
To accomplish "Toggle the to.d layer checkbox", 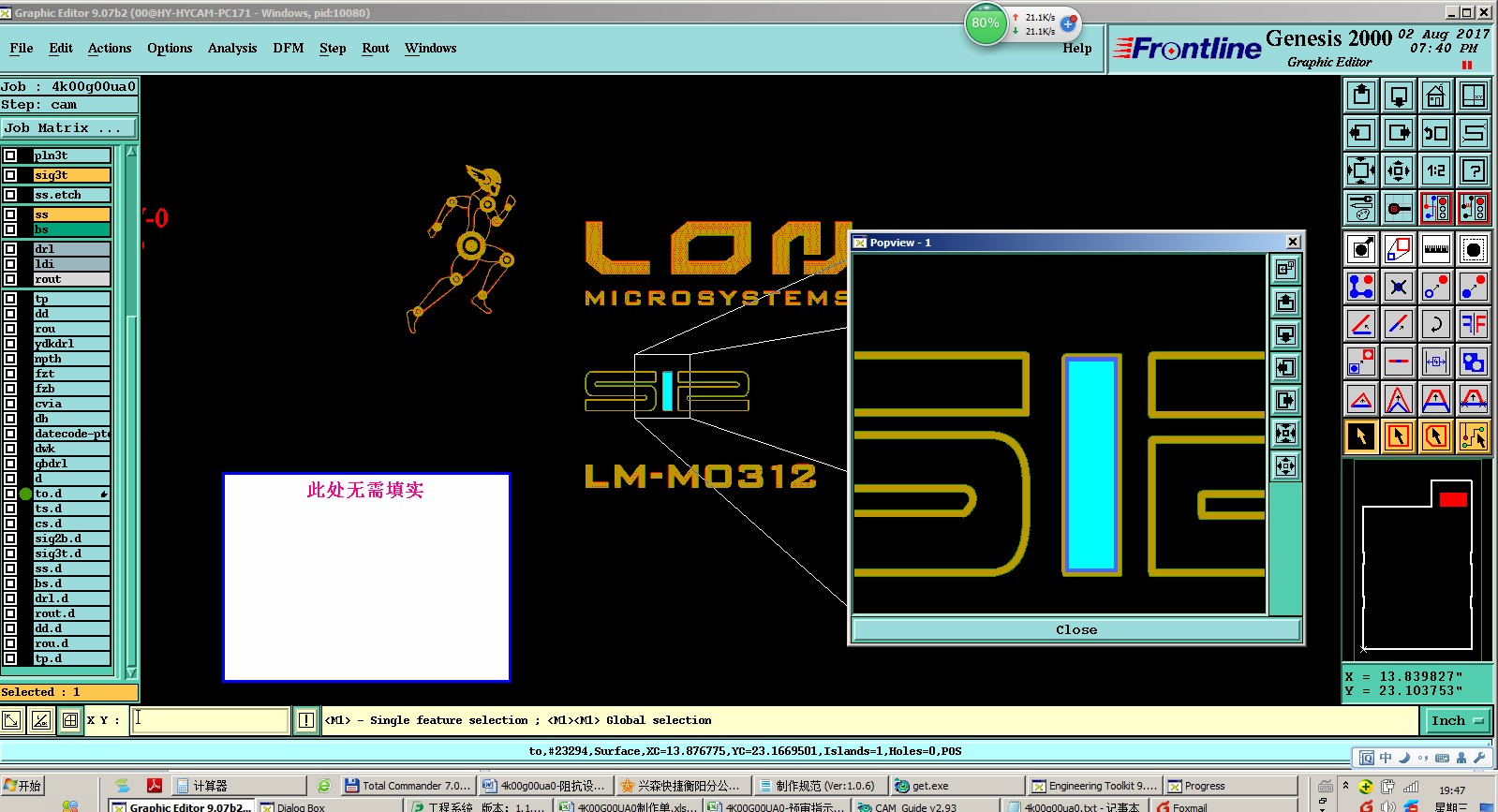I will 10,494.
